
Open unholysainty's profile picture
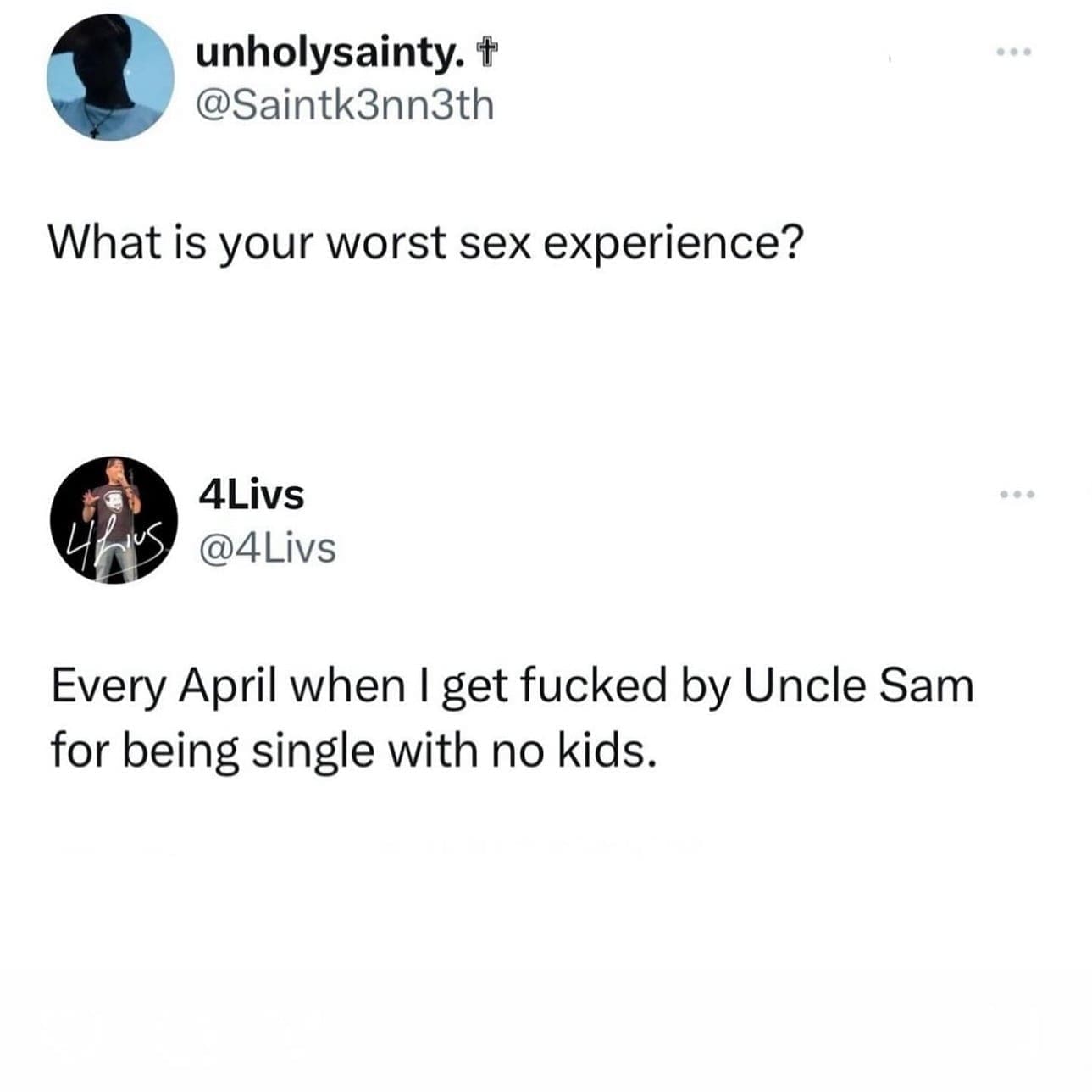coord(111,76)
